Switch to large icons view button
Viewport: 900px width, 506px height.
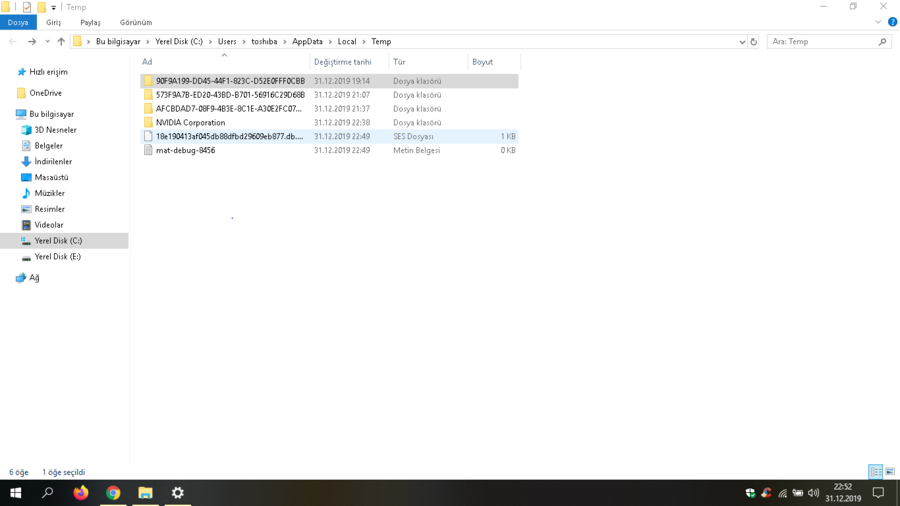(x=890, y=472)
